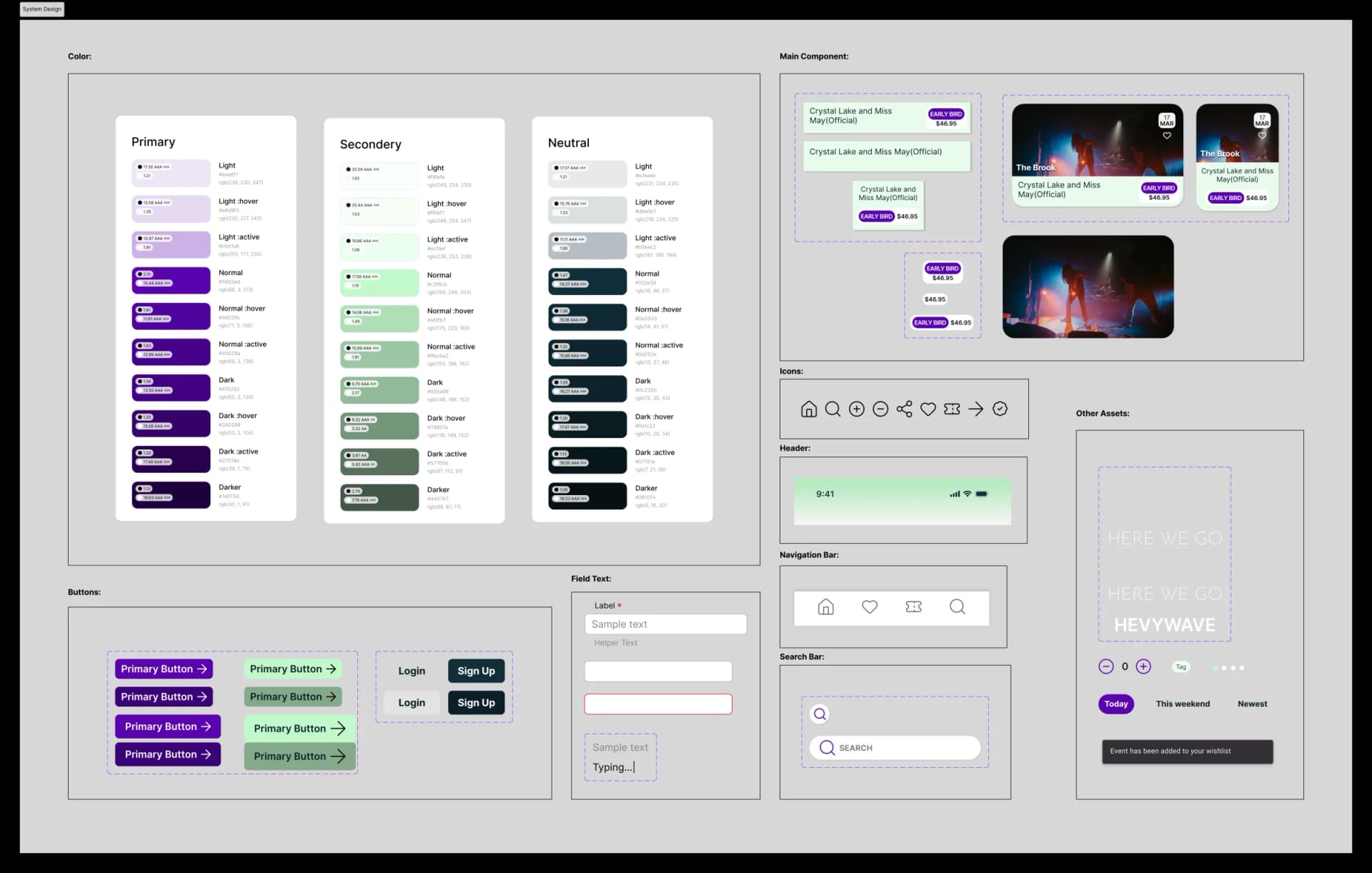The image size is (1372, 873).
Task: Click the pagination dots indicator
Action: pos(1228,667)
